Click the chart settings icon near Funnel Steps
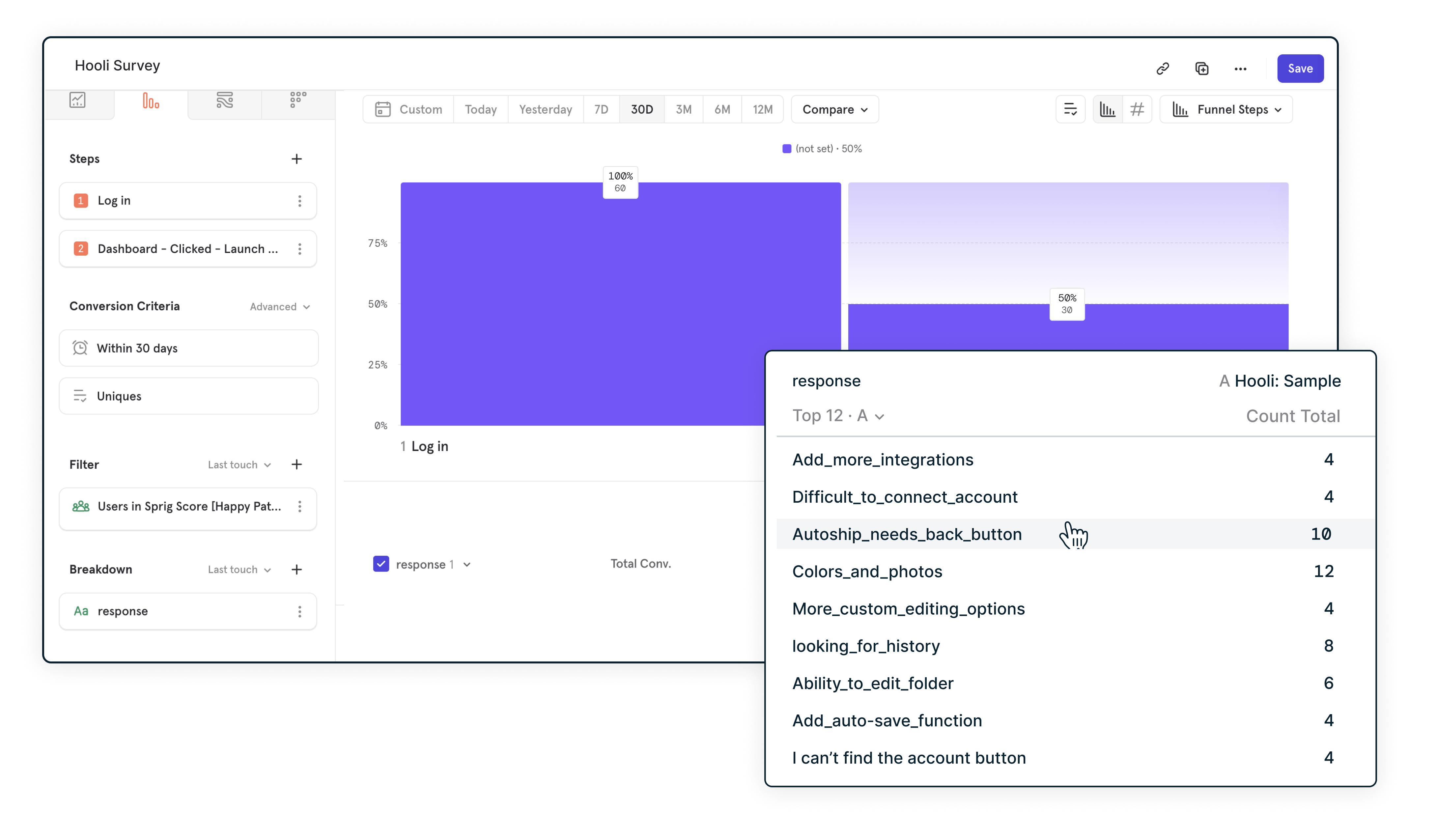The width and height of the screenshot is (1437, 840). (x=1071, y=109)
